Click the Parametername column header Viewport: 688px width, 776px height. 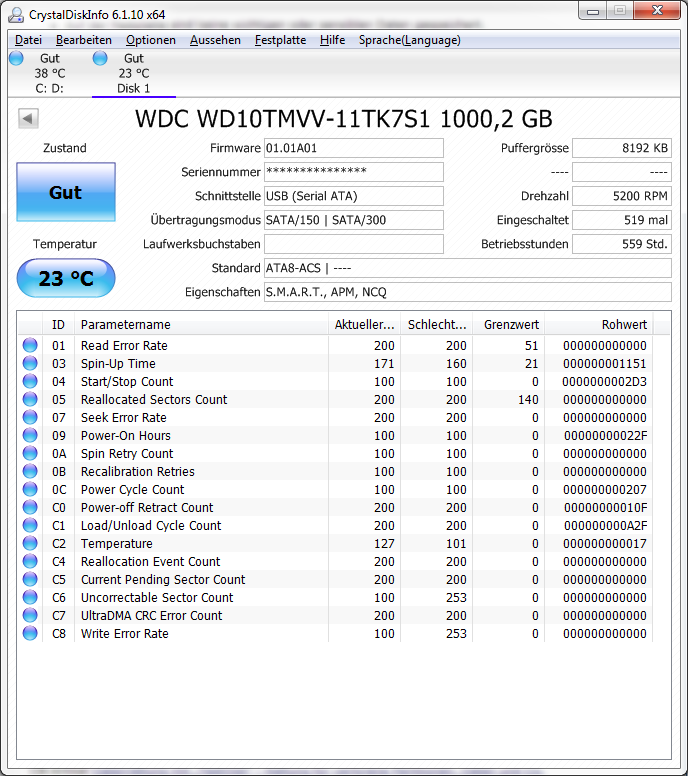coord(201,325)
